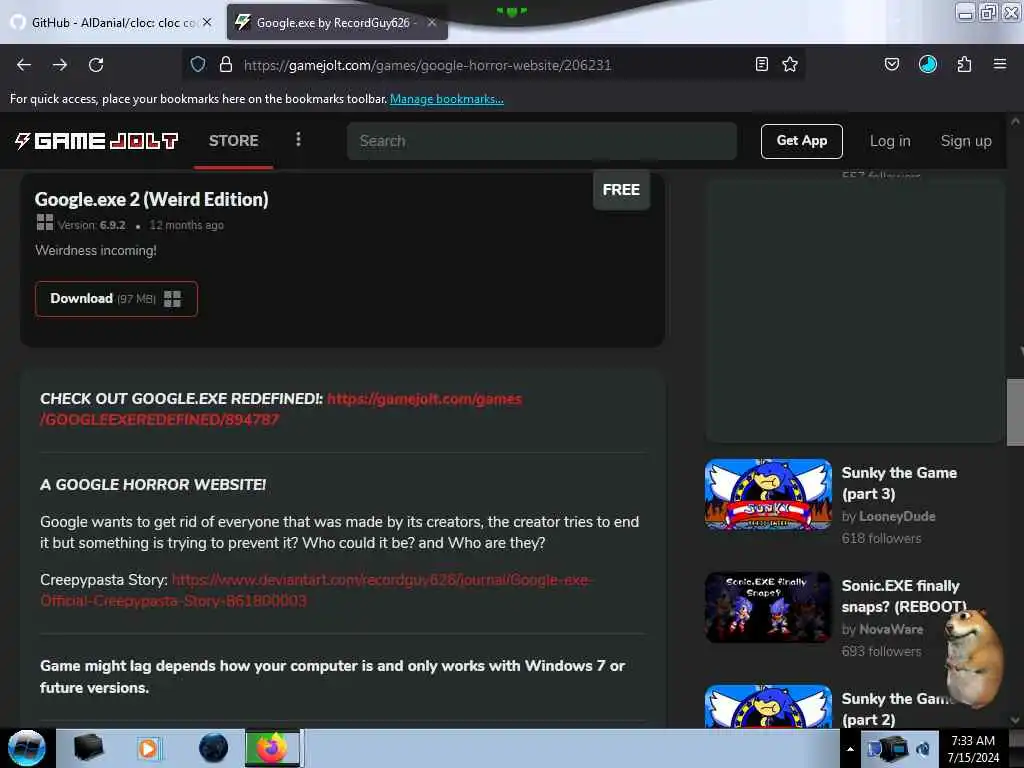Go forward to the next page
The image size is (1024, 768).
pos(59,65)
